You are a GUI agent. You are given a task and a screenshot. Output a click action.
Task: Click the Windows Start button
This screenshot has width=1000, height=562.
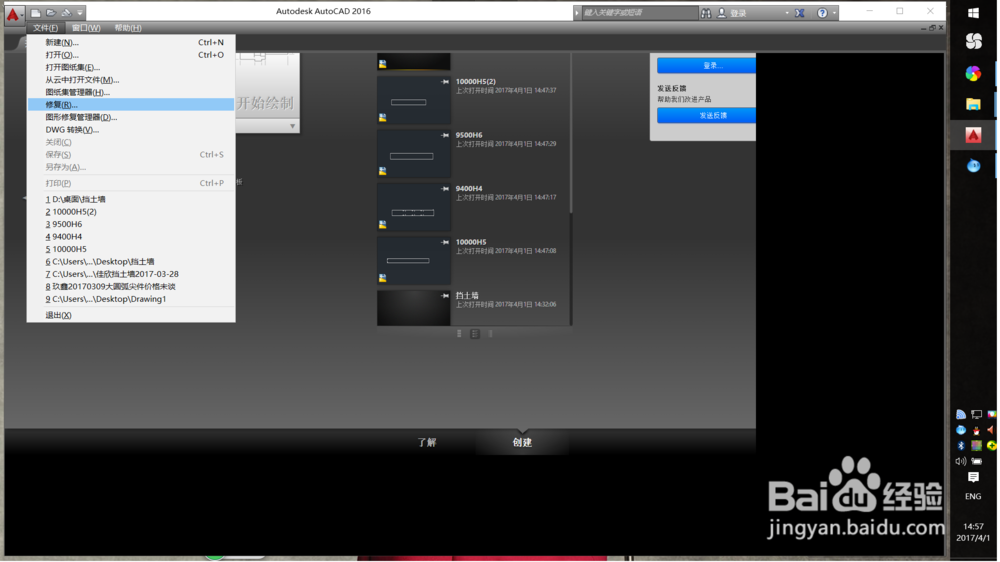(973, 13)
